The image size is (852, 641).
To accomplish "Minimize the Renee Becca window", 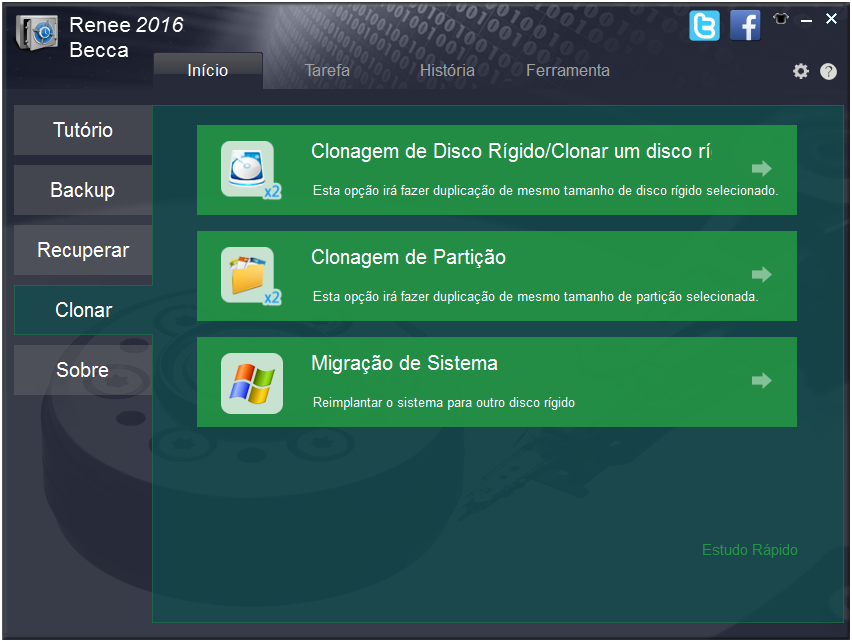I will tap(806, 21).
